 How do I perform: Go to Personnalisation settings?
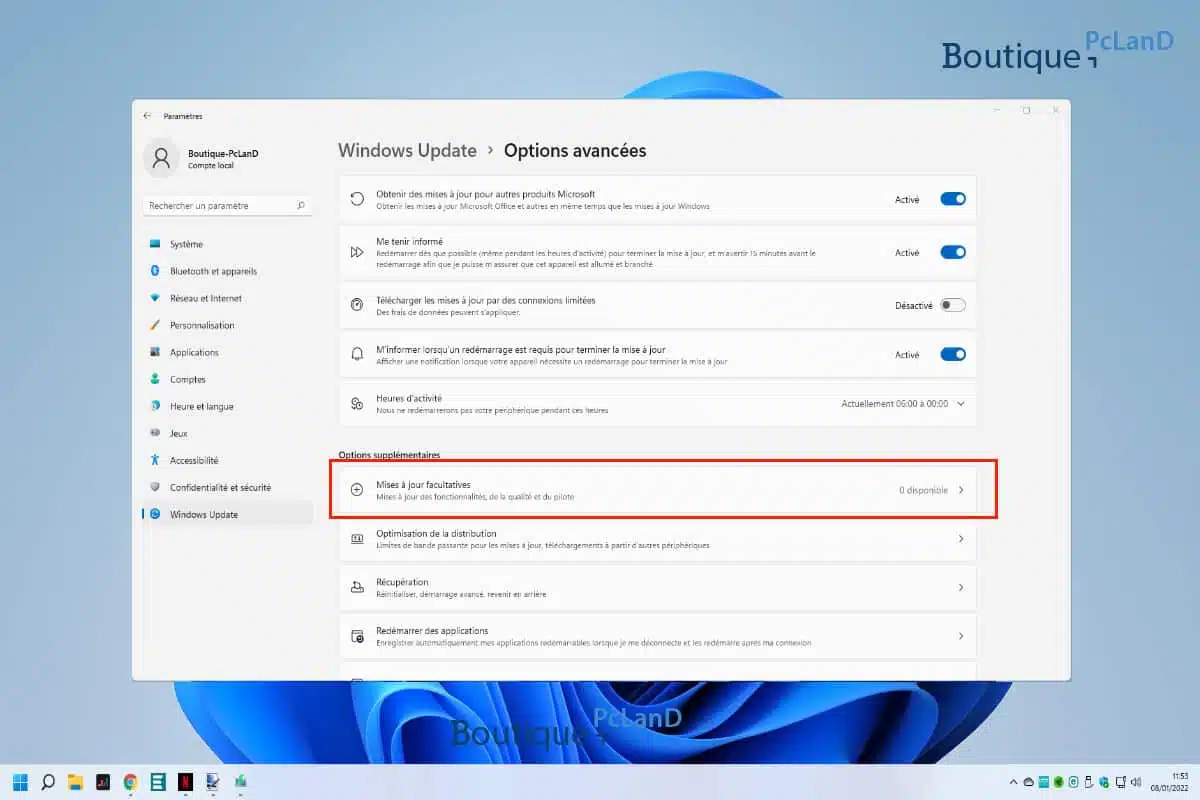[x=228, y=325]
